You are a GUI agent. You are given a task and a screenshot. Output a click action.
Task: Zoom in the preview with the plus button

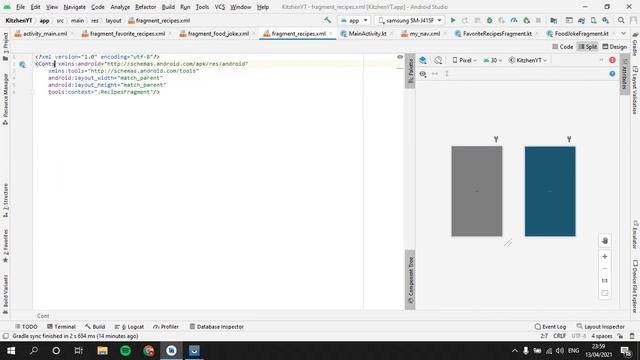[605, 256]
